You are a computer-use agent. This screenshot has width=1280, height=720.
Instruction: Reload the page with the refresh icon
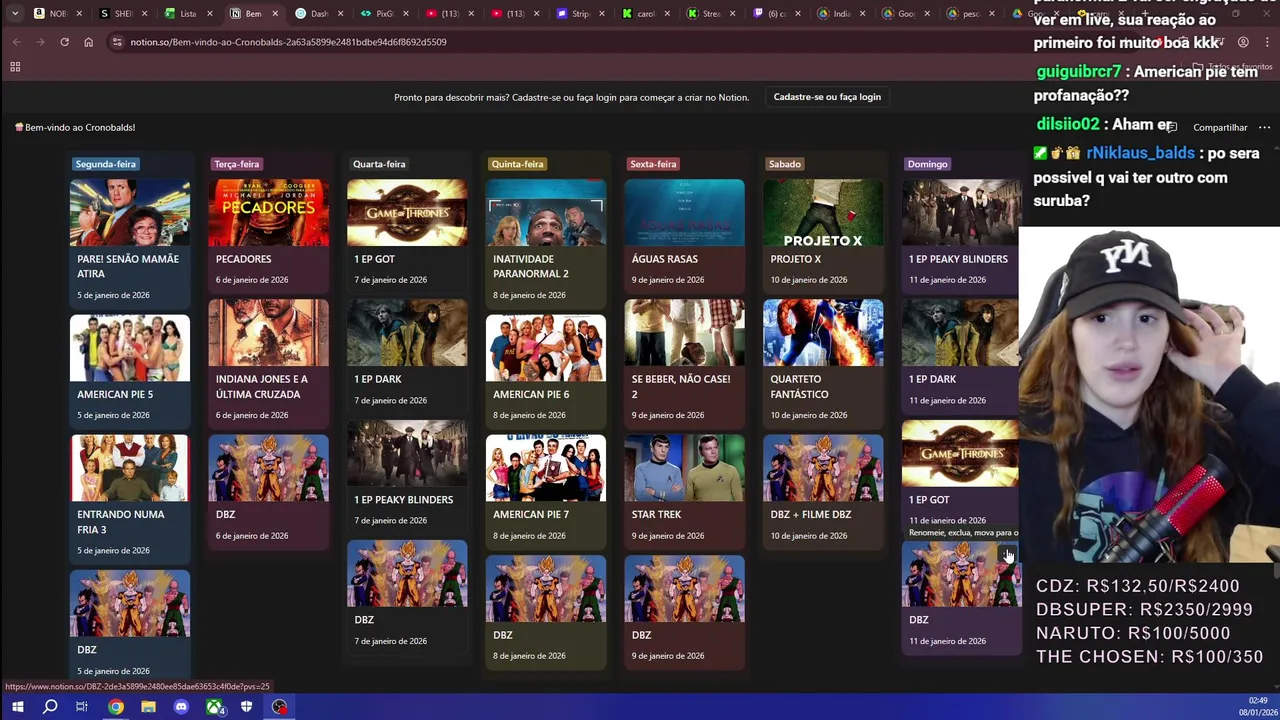tap(64, 42)
